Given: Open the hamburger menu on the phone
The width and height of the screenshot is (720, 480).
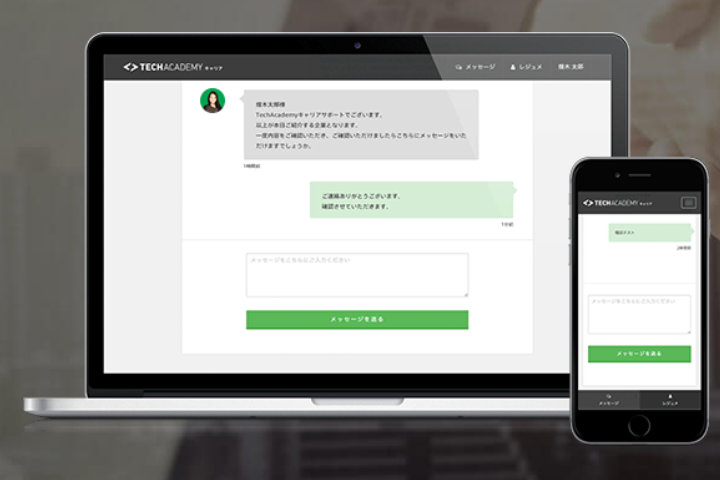Looking at the screenshot, I should coord(688,203).
